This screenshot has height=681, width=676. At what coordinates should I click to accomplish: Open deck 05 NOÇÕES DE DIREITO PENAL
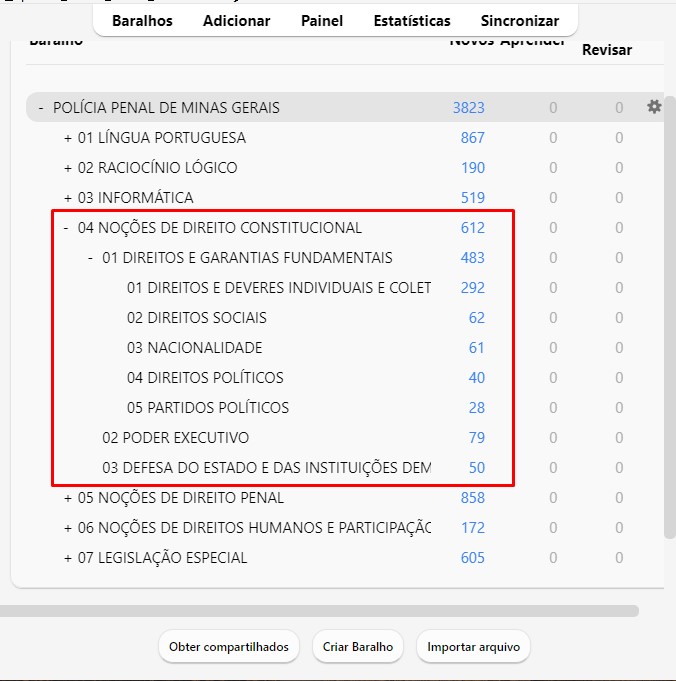point(181,498)
